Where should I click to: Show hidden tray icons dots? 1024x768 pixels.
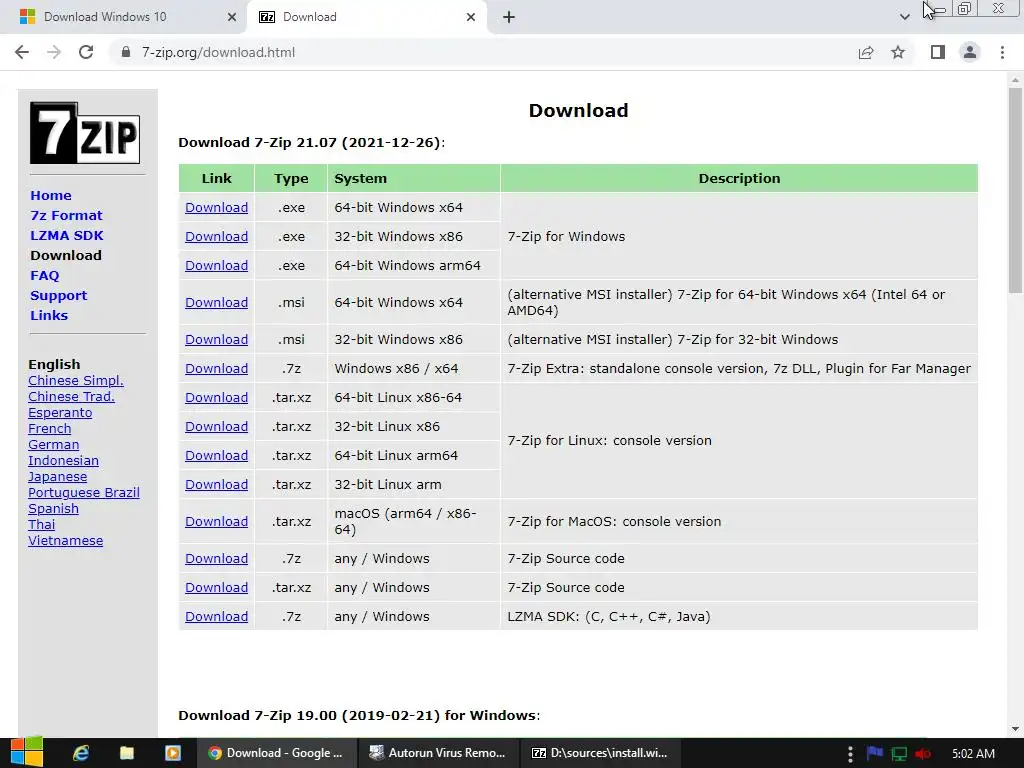[x=850, y=754]
